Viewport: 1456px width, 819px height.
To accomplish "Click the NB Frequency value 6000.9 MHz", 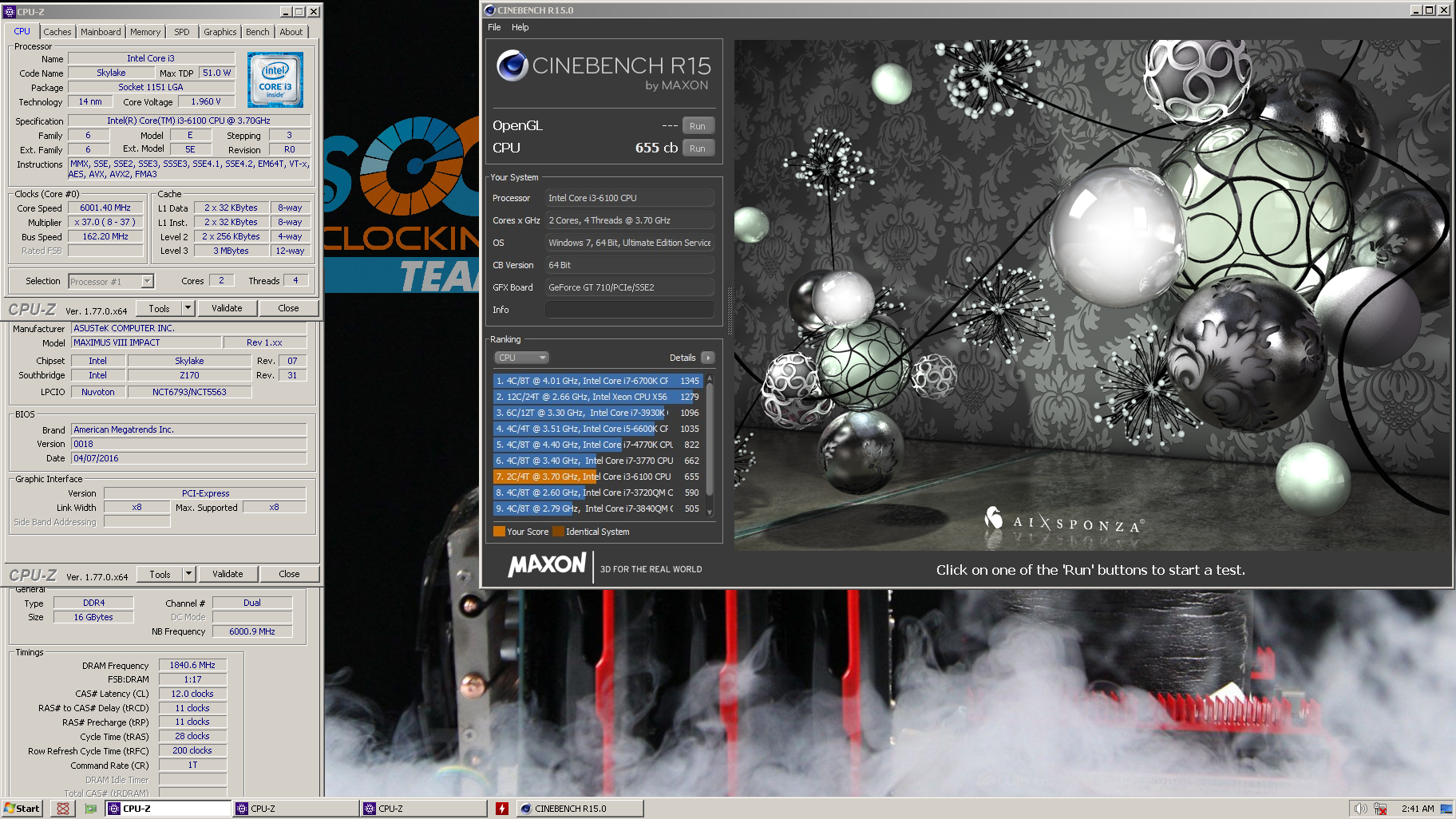I will (x=252, y=631).
